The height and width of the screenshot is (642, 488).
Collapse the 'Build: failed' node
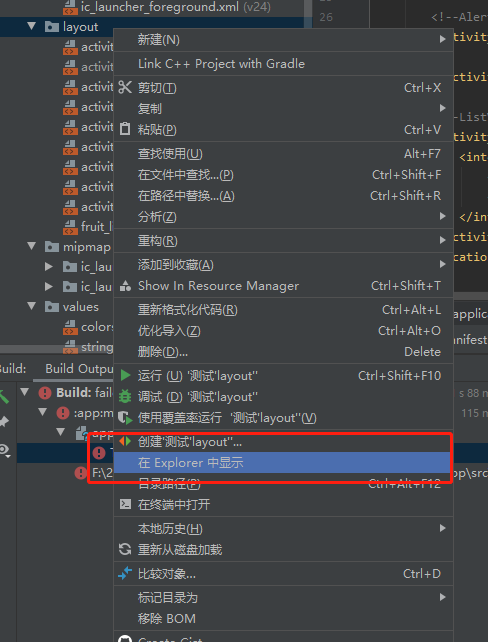click(25, 392)
